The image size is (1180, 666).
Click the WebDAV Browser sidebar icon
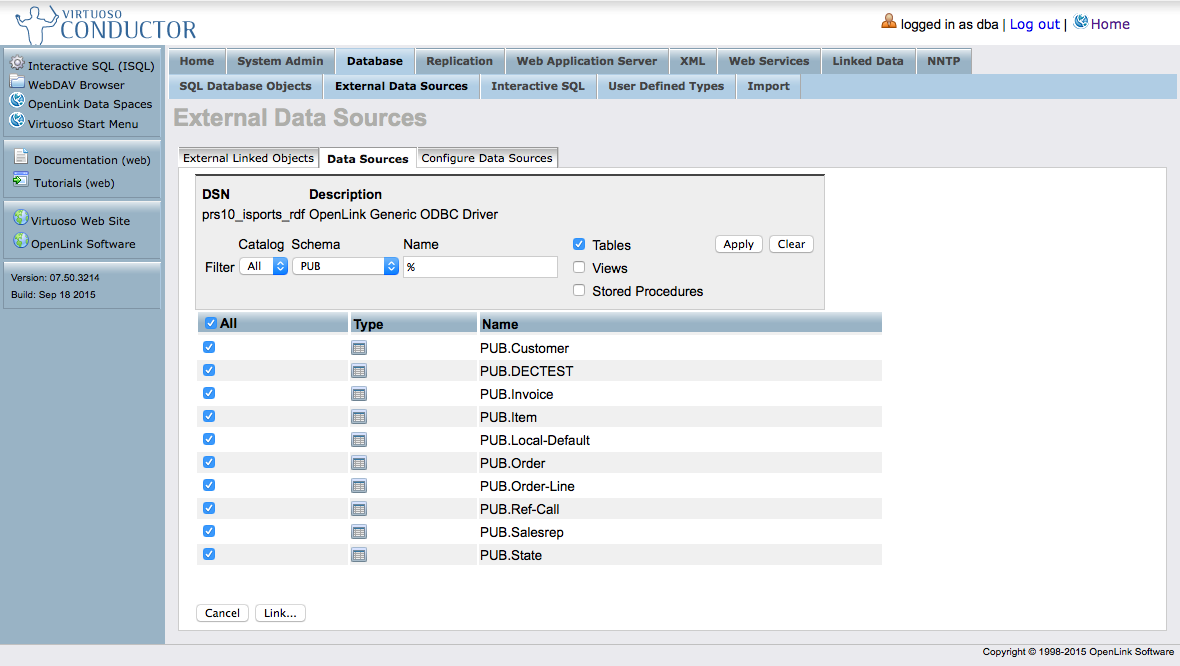tap(17, 84)
